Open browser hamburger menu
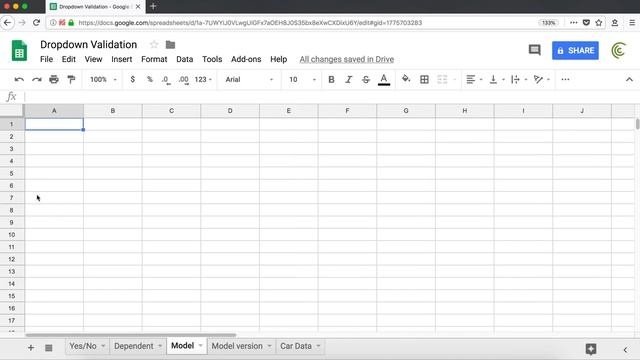 [632, 23]
